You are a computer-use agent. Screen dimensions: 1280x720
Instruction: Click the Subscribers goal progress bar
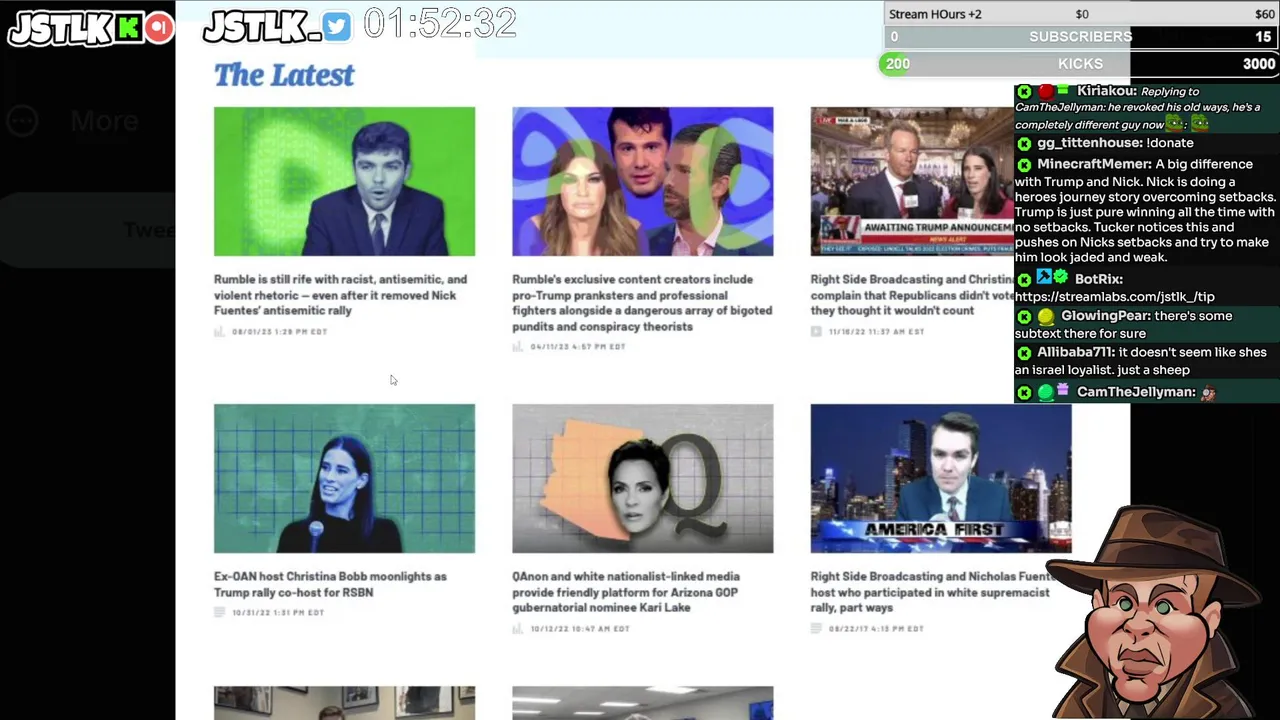1080,36
